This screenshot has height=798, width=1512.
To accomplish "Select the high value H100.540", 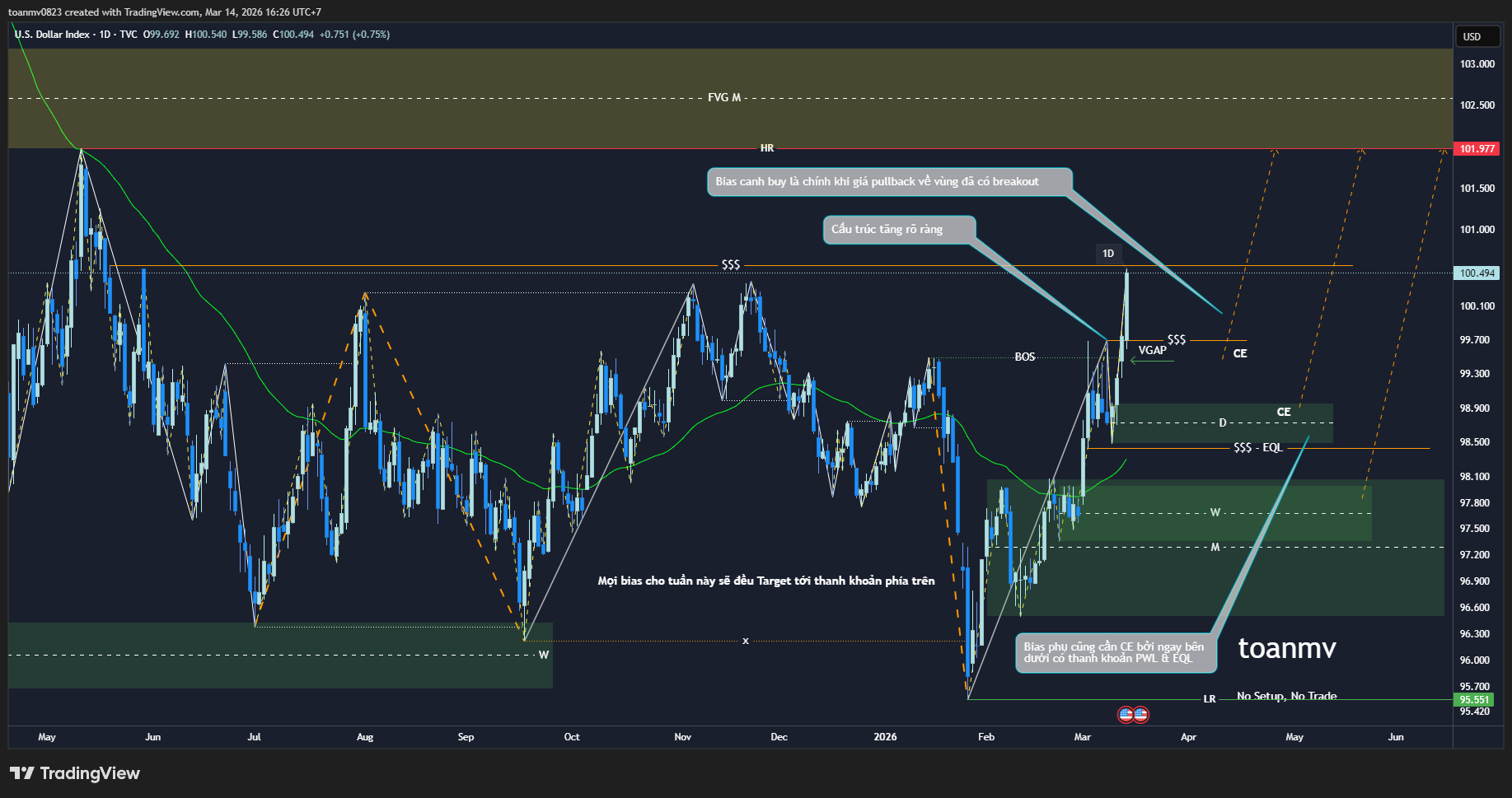I will point(206,35).
